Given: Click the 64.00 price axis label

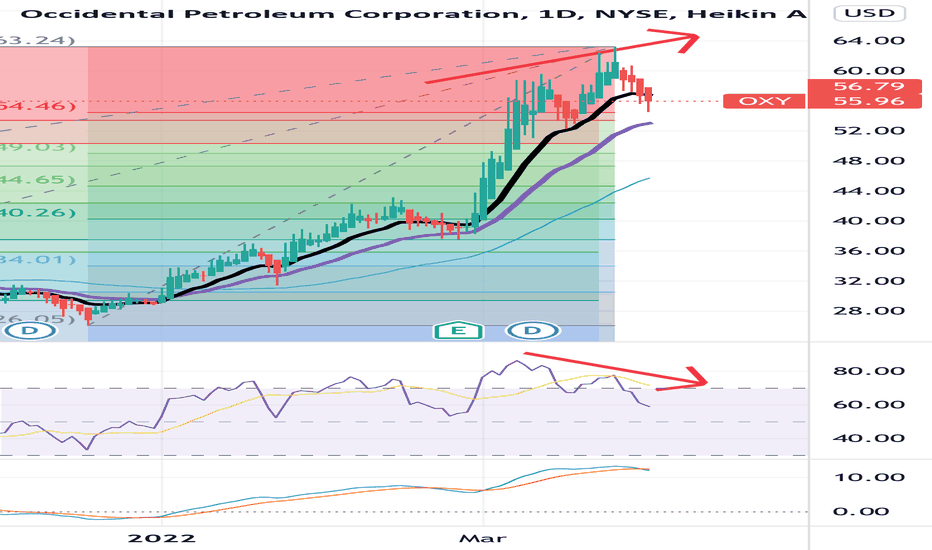Looking at the screenshot, I should coord(869,41).
